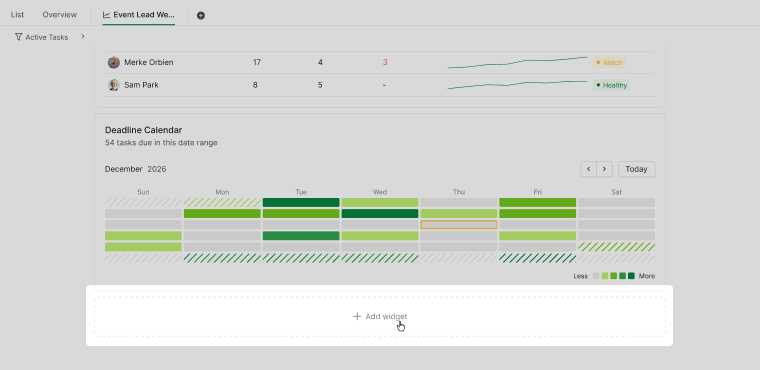Click the Thu column header
The width and height of the screenshot is (760, 370).
pyautogui.click(x=459, y=192)
